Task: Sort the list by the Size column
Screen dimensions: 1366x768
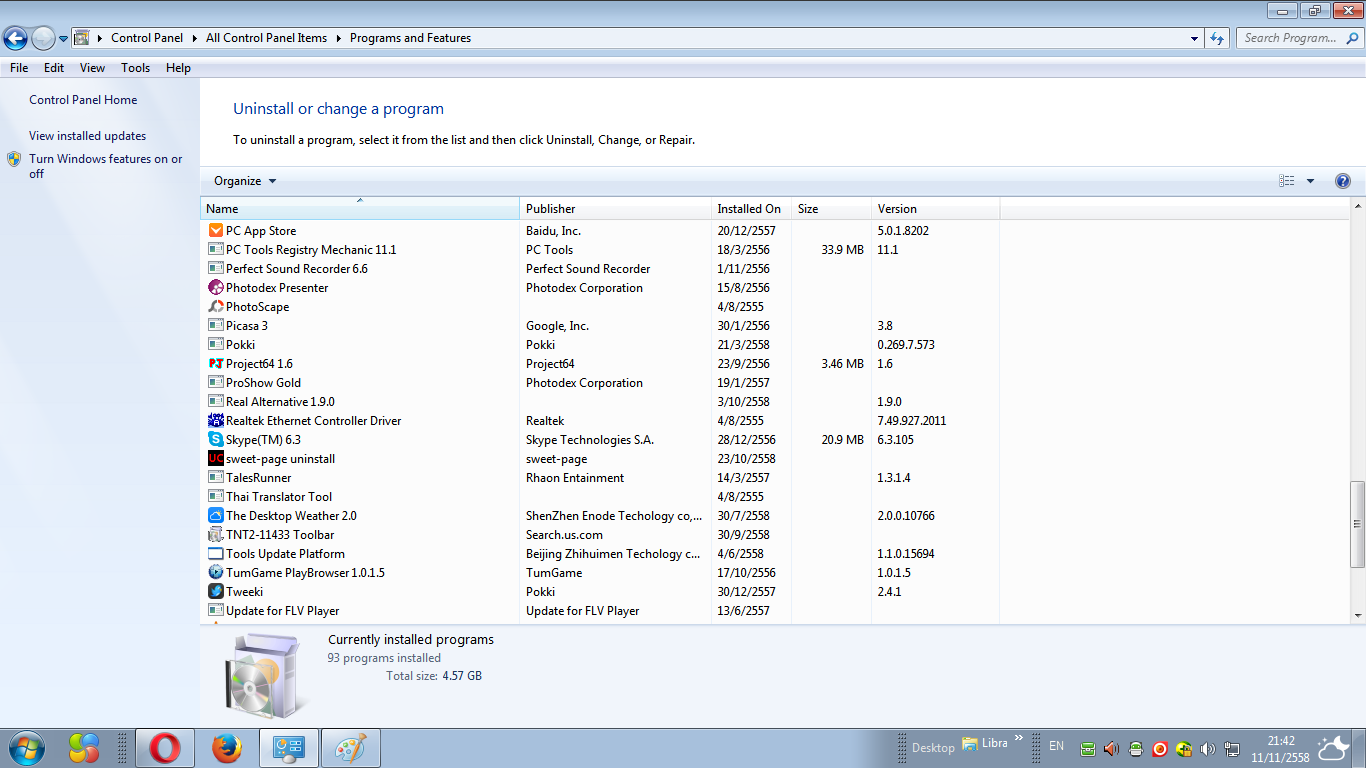Action: point(831,208)
